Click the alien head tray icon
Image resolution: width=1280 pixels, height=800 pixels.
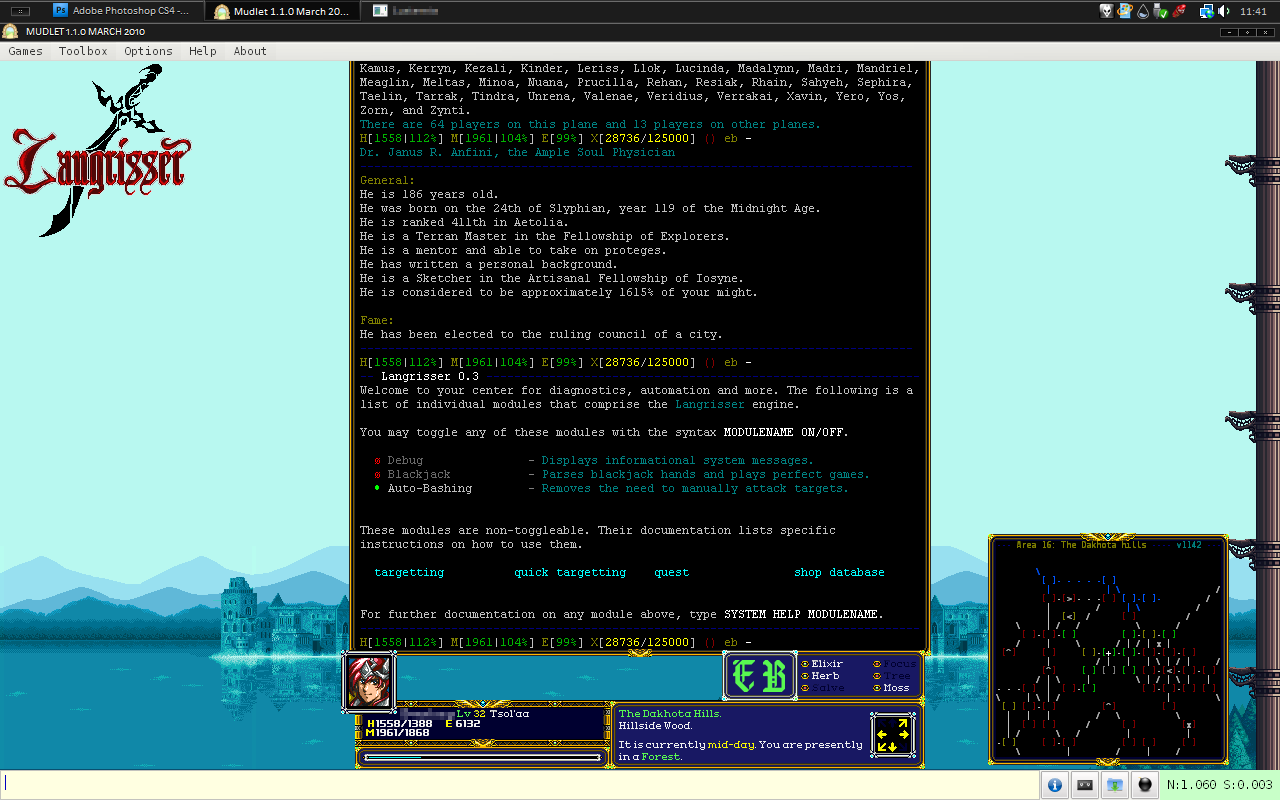[x=1106, y=11]
